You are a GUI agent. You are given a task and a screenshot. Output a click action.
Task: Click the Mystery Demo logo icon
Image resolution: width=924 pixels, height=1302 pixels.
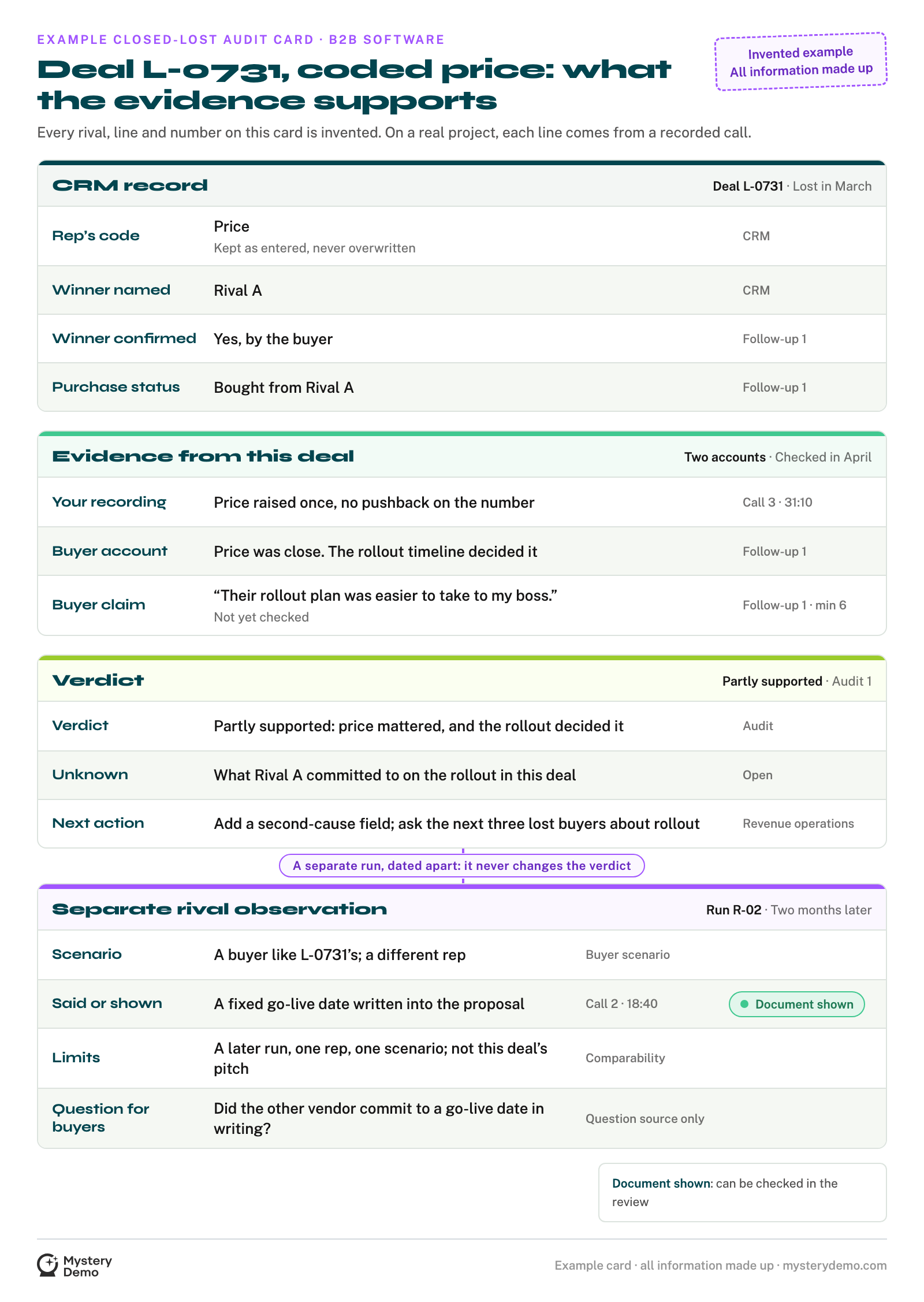tap(47, 1264)
